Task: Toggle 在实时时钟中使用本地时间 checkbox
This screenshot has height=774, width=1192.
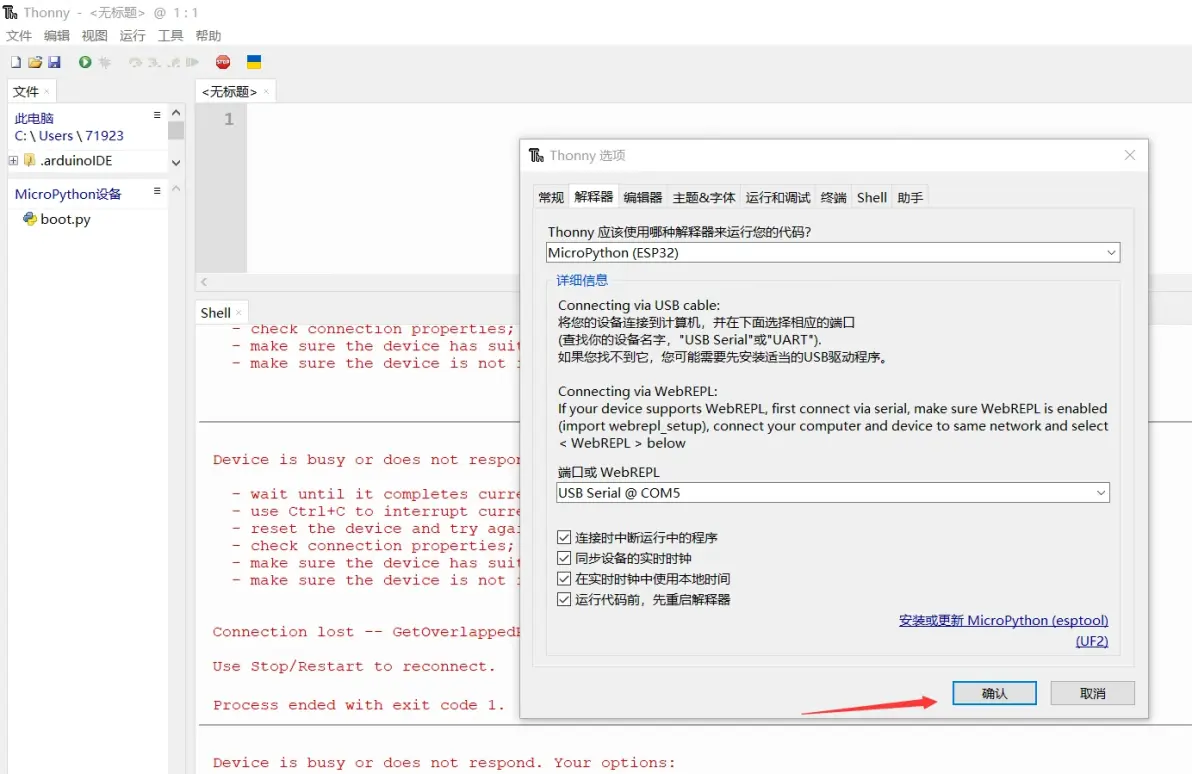Action: 564,579
